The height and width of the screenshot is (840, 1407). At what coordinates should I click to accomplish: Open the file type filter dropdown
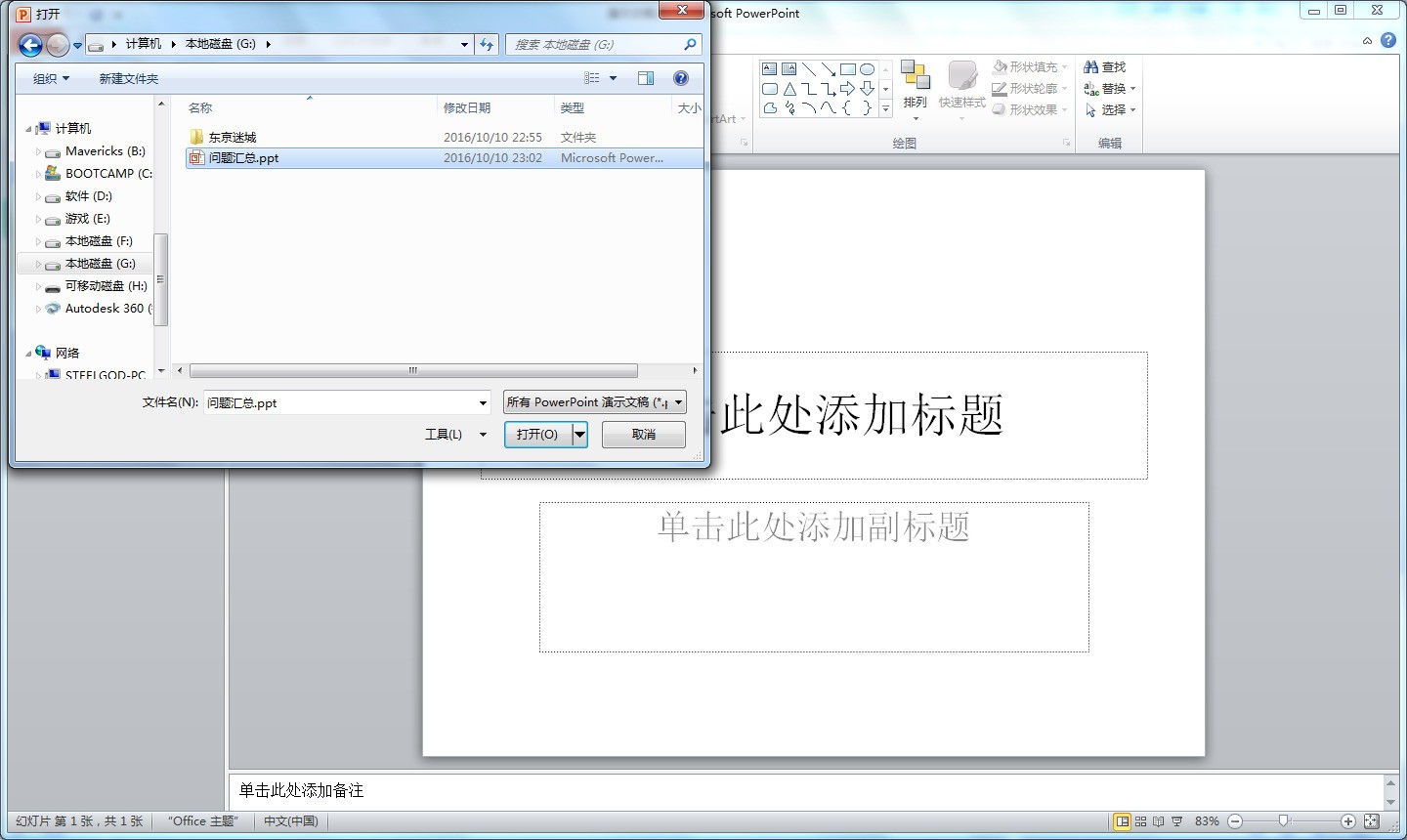pos(678,402)
